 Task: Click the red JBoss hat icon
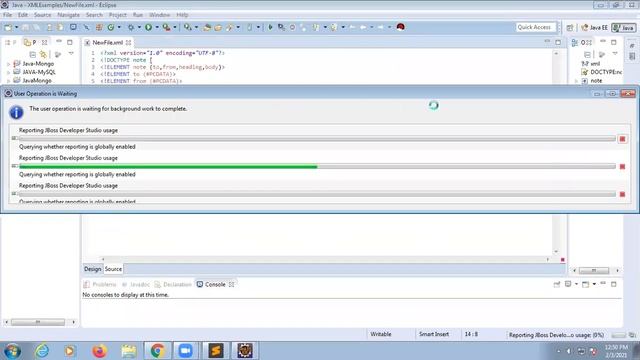coord(400,27)
